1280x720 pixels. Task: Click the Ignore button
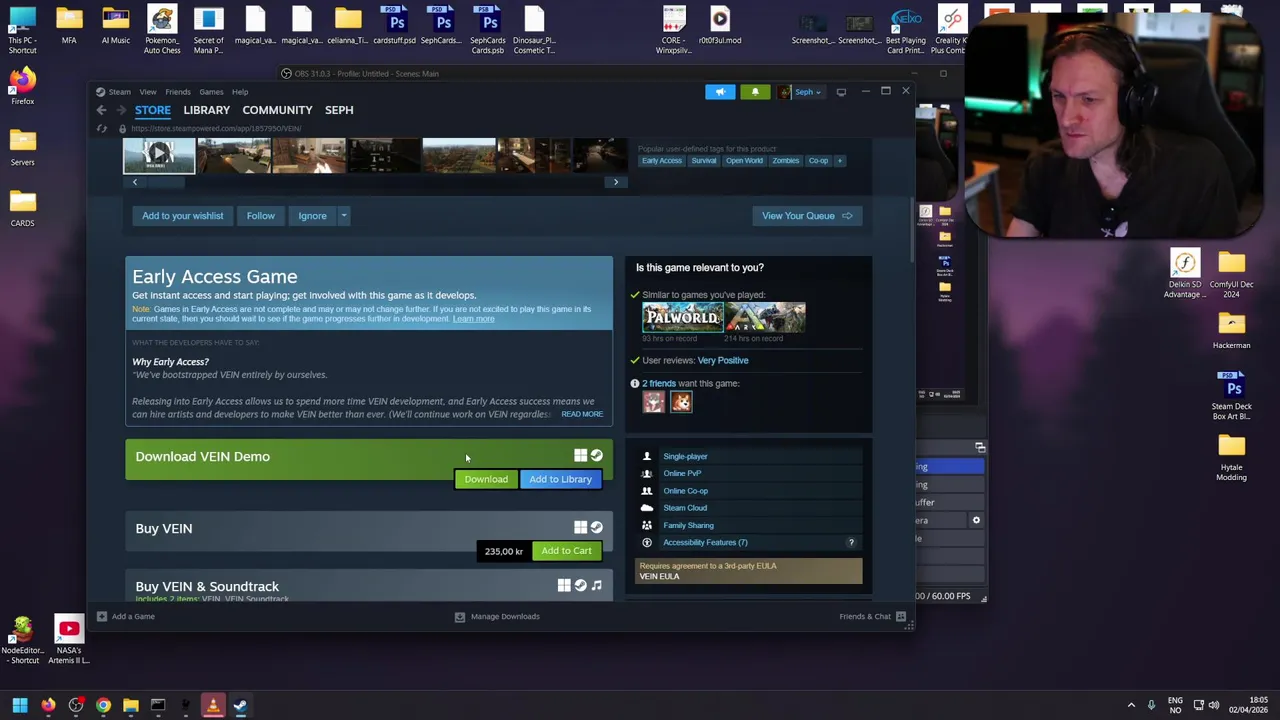point(312,216)
